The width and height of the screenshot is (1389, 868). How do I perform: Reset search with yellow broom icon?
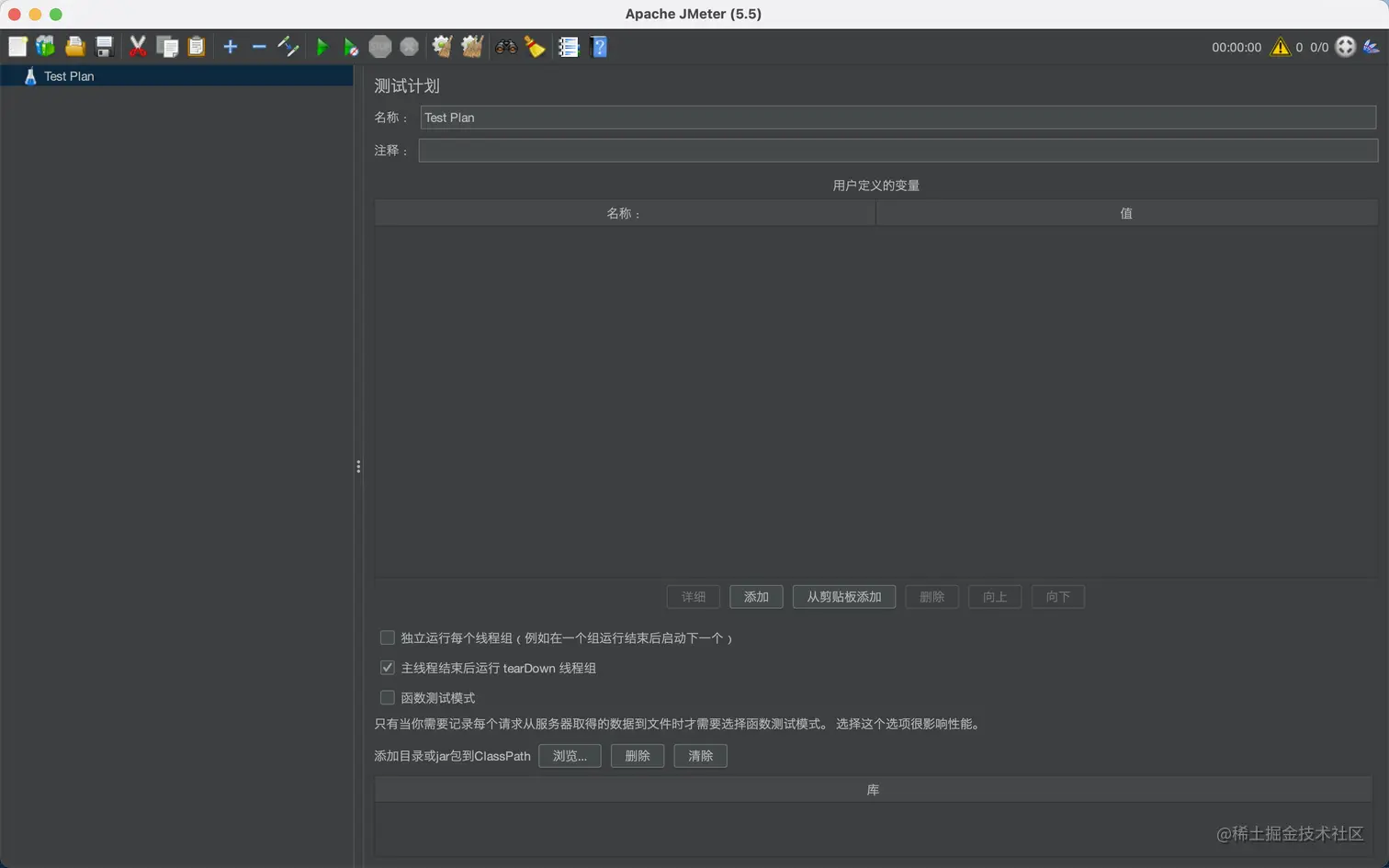click(x=535, y=47)
